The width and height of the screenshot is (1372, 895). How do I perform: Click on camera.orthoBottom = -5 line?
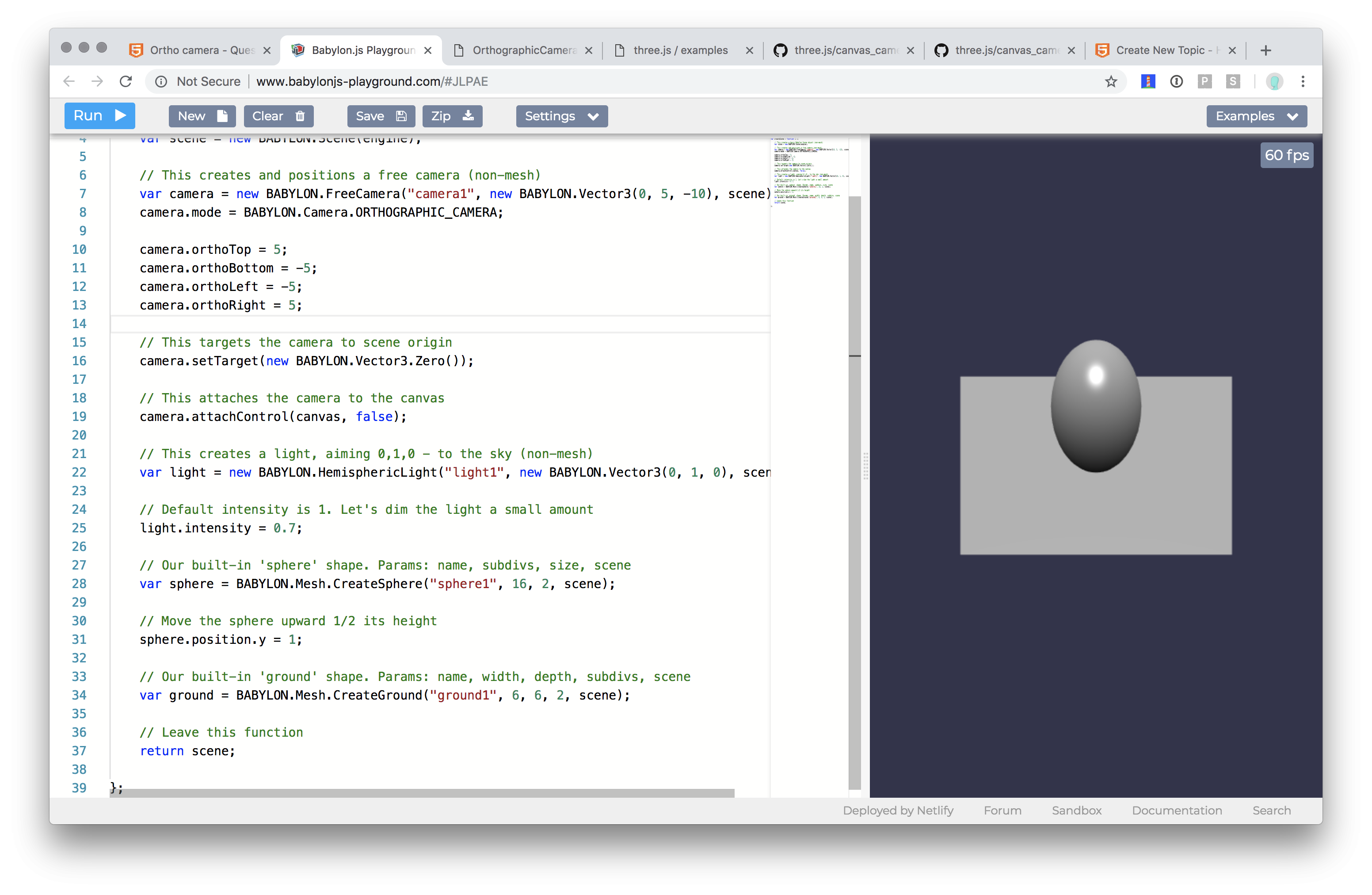pyautogui.click(x=228, y=268)
